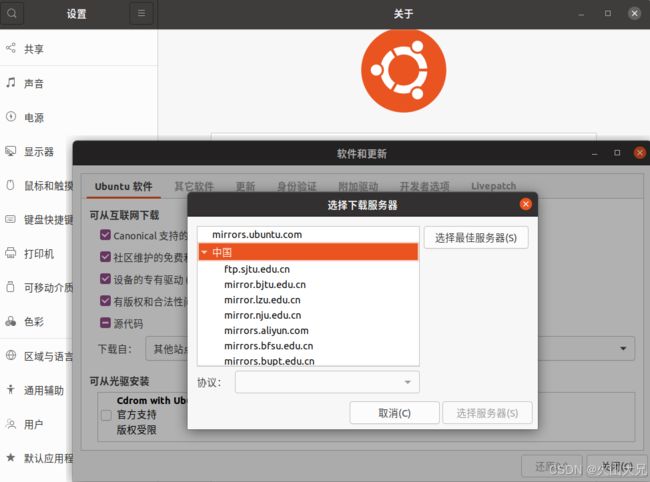Click the 取消(C) cancel button

(x=394, y=413)
